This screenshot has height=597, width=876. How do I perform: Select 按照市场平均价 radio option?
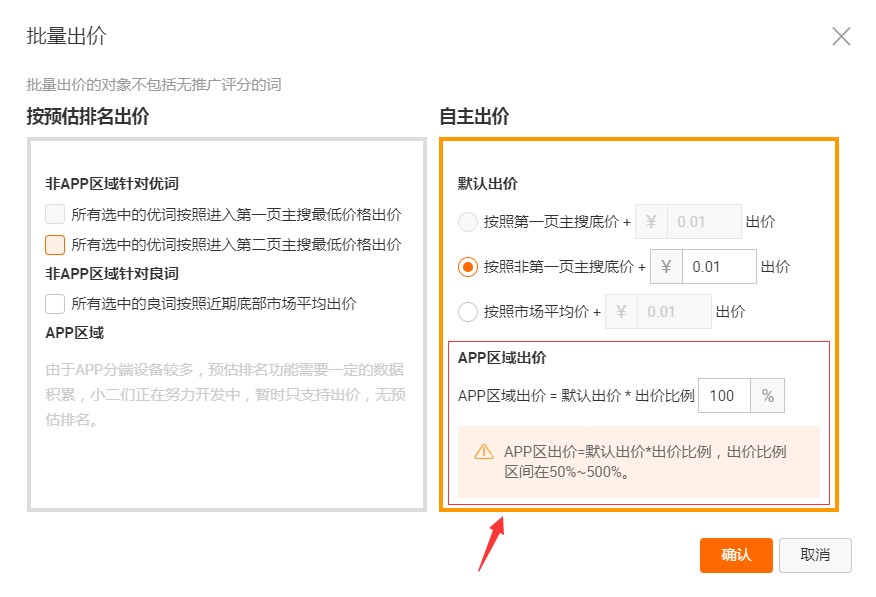pyautogui.click(x=466, y=312)
